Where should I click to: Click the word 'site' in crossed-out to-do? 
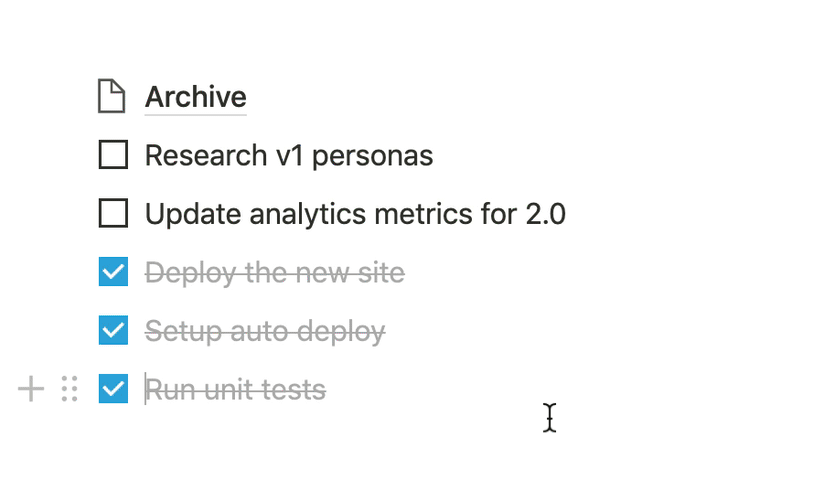pyautogui.click(x=382, y=273)
